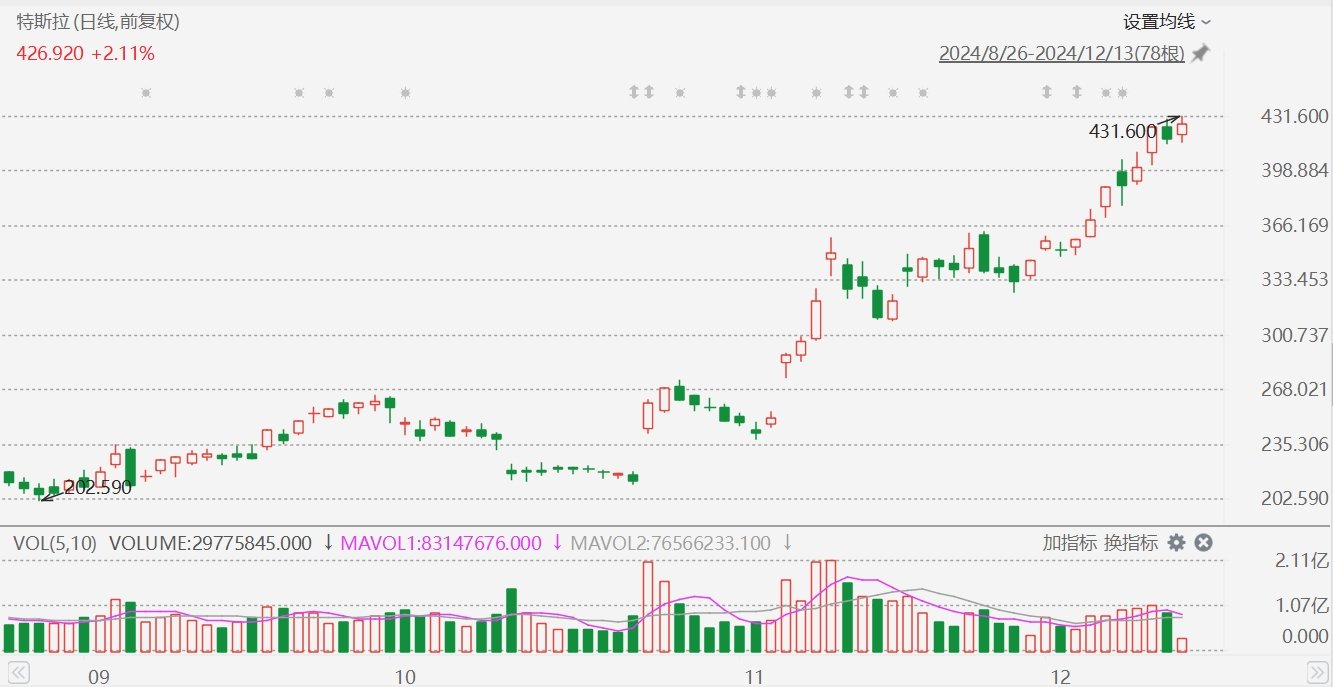Open the 设置均线 moving average dropdown
The height and width of the screenshot is (687, 1333).
[1166, 22]
